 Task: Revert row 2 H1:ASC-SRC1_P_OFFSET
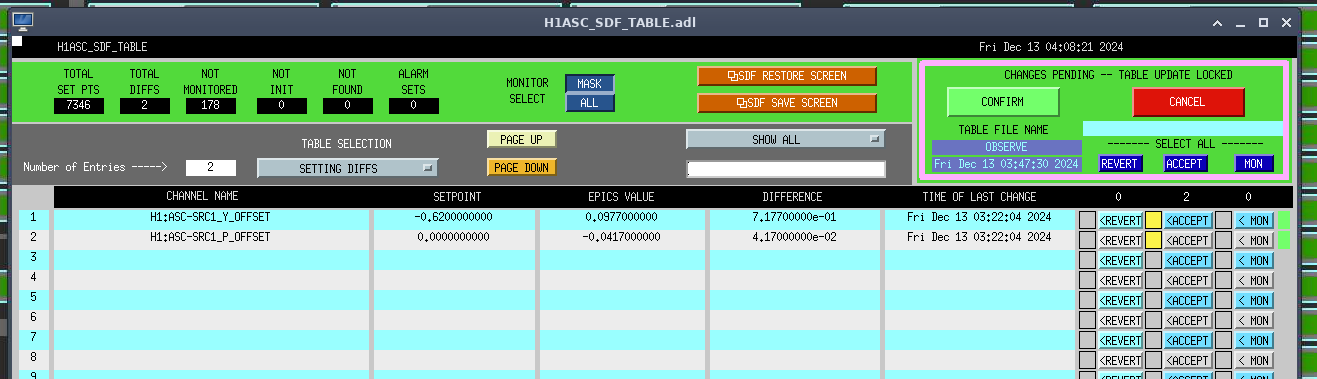point(1120,240)
